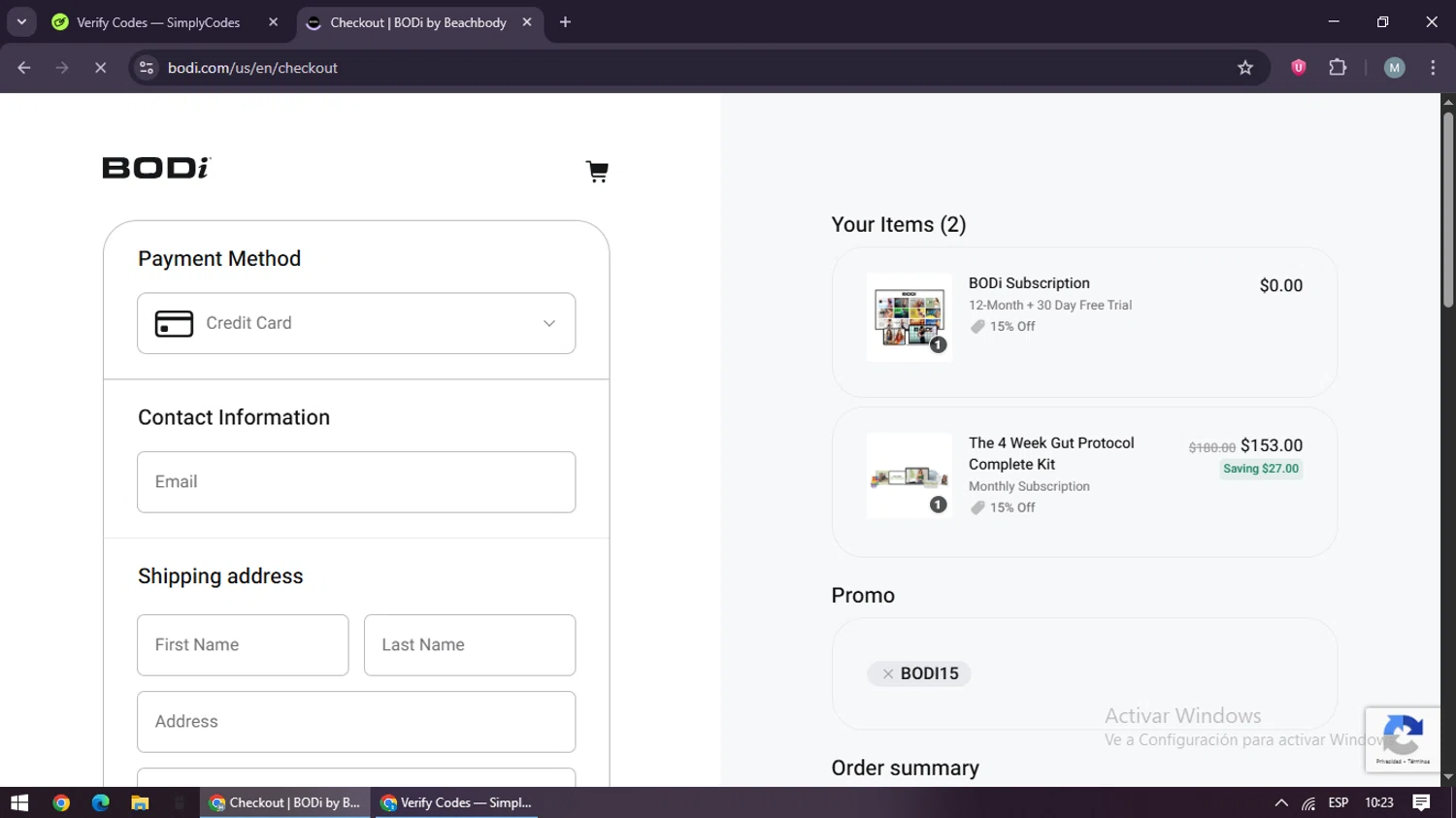Launch Microsoft Edge from the taskbar
This screenshot has height=818, width=1456.
click(101, 802)
